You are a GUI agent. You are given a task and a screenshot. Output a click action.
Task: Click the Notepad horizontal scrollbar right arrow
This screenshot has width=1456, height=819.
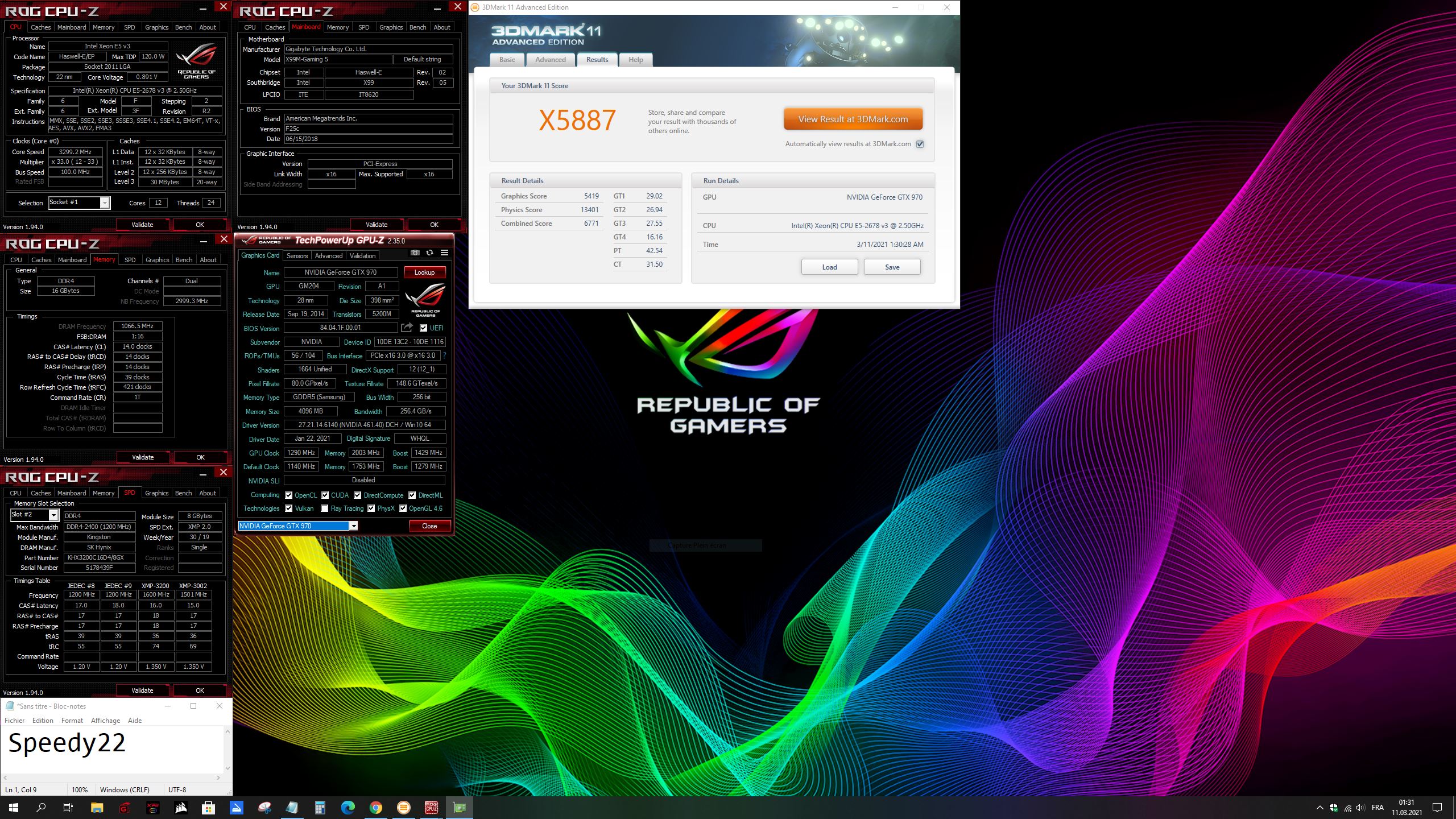(x=219, y=777)
